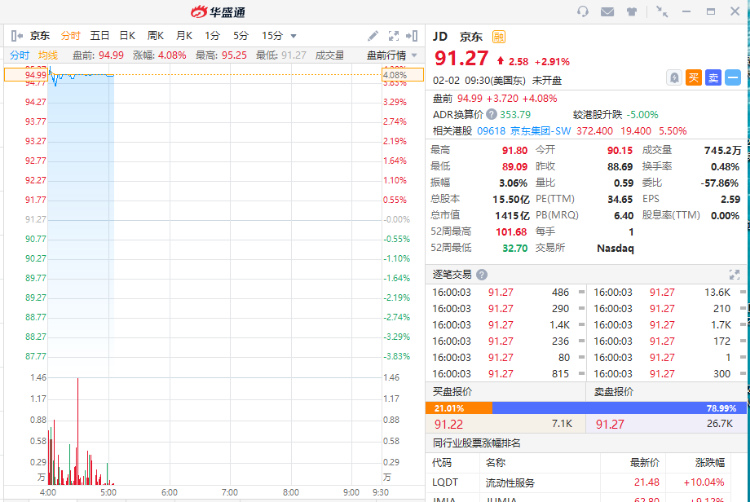750x502 pixels.
Task: Expand the chart to fullscreen
Action: point(395,35)
